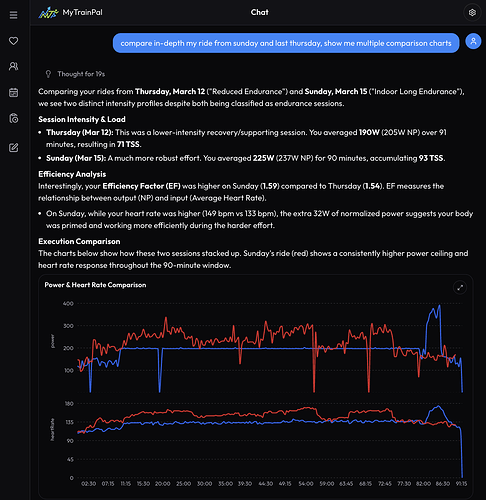Click the user avatar icon beside message
486x500 pixels.
pos(473,41)
